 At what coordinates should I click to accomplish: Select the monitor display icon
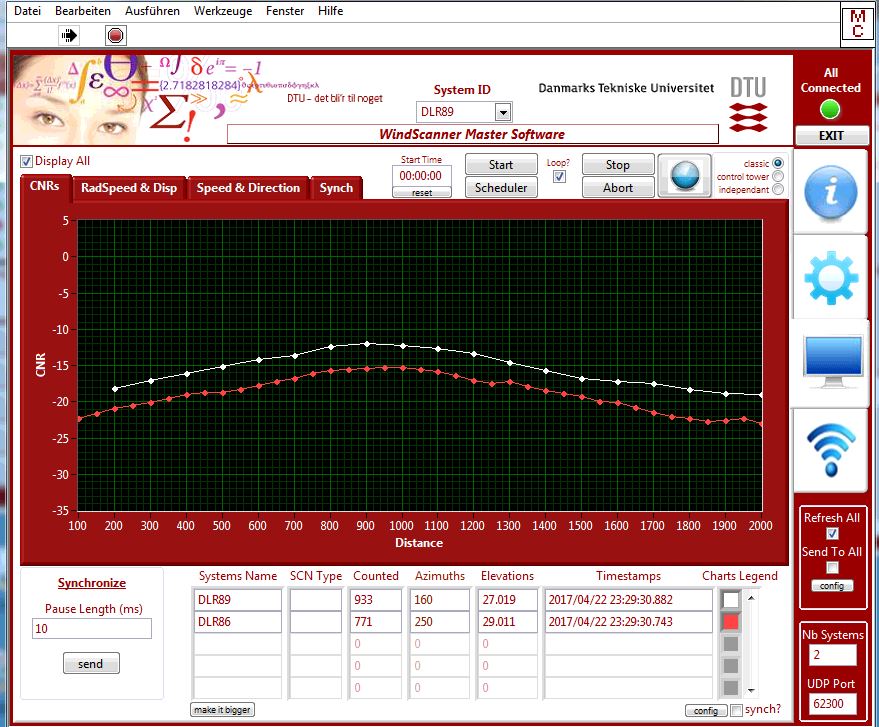(830, 362)
